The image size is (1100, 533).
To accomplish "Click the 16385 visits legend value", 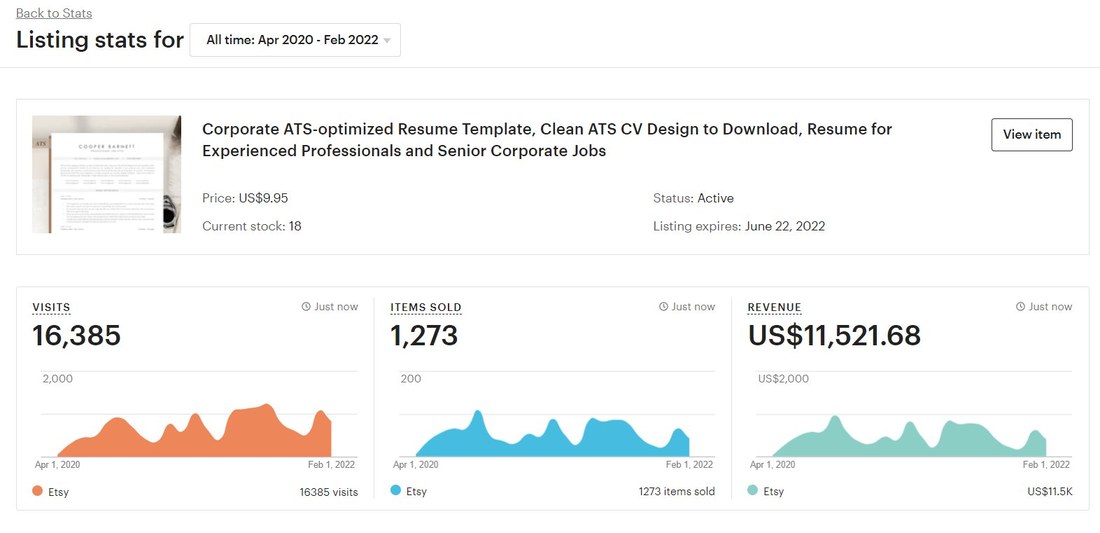I will point(328,492).
